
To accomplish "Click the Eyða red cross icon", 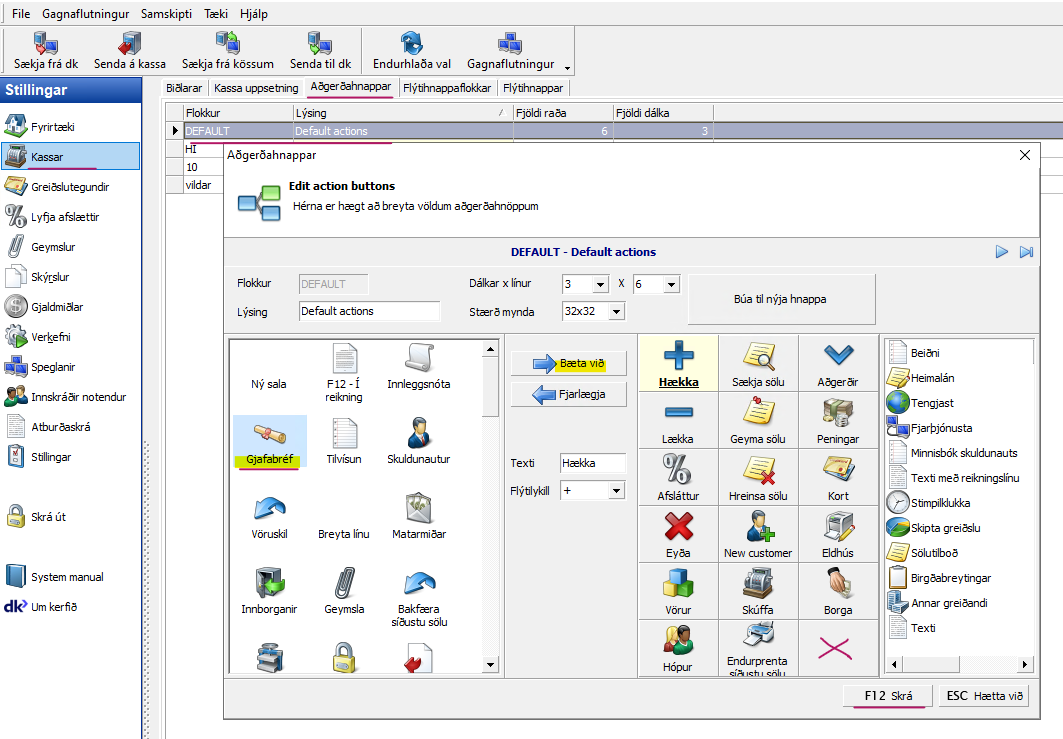I will [677, 526].
